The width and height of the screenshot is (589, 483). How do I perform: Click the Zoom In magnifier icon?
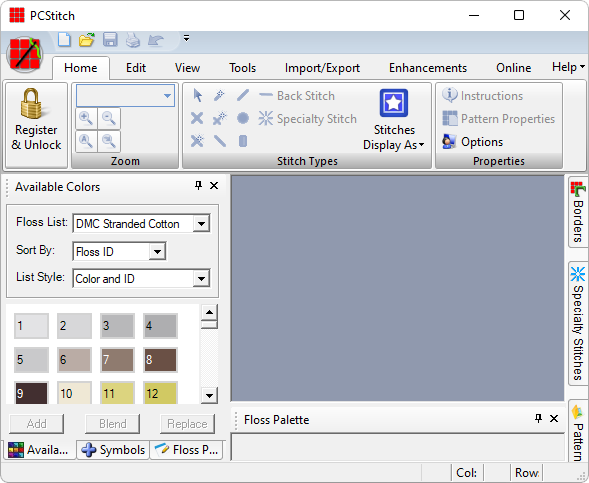(86, 119)
